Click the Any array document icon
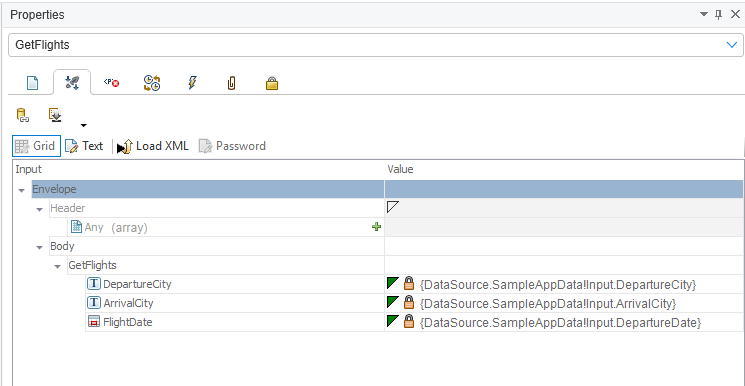 [76, 227]
